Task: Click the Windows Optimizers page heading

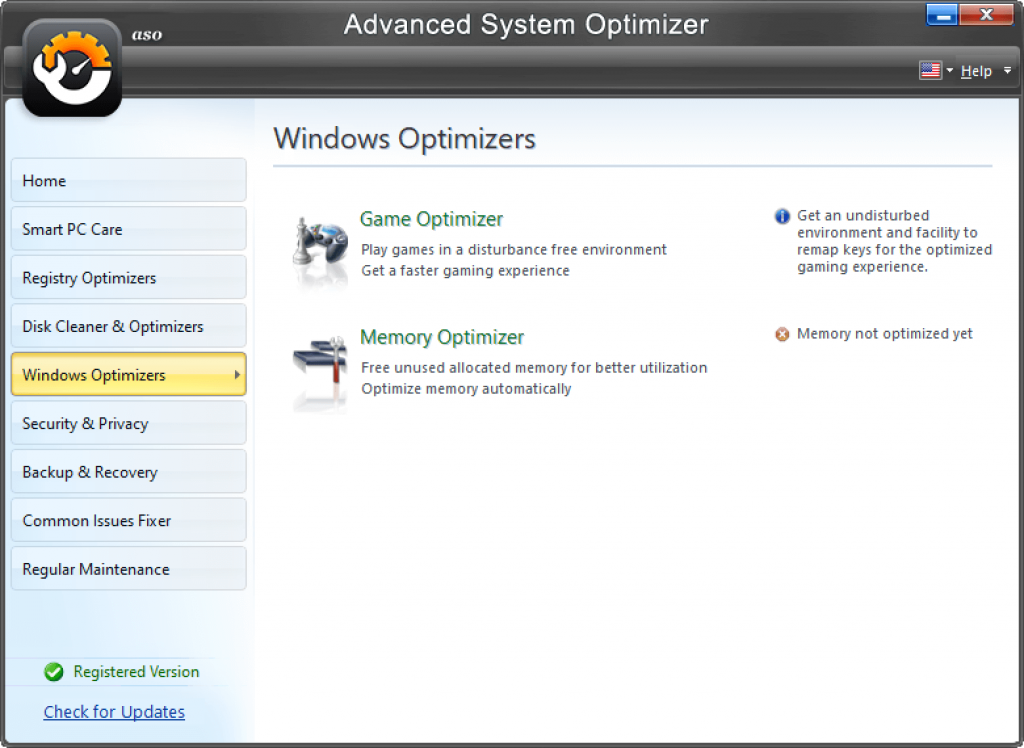Action: [x=404, y=138]
